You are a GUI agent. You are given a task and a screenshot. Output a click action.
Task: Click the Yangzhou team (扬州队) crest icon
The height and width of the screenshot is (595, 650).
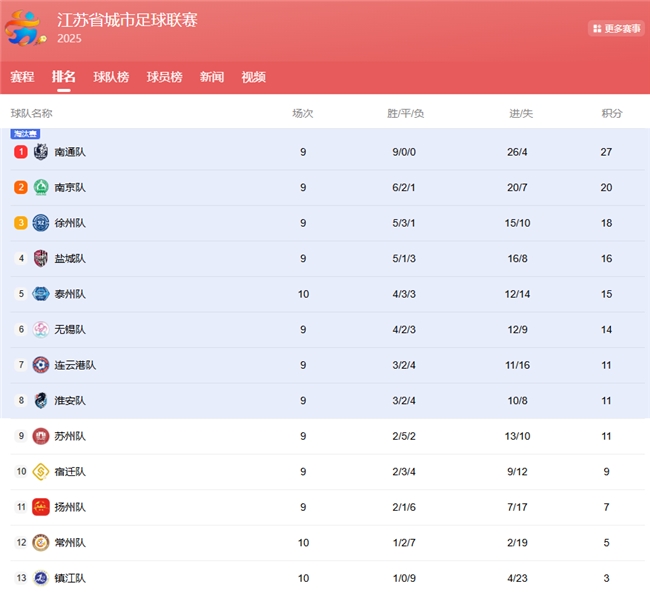[x=41, y=507]
